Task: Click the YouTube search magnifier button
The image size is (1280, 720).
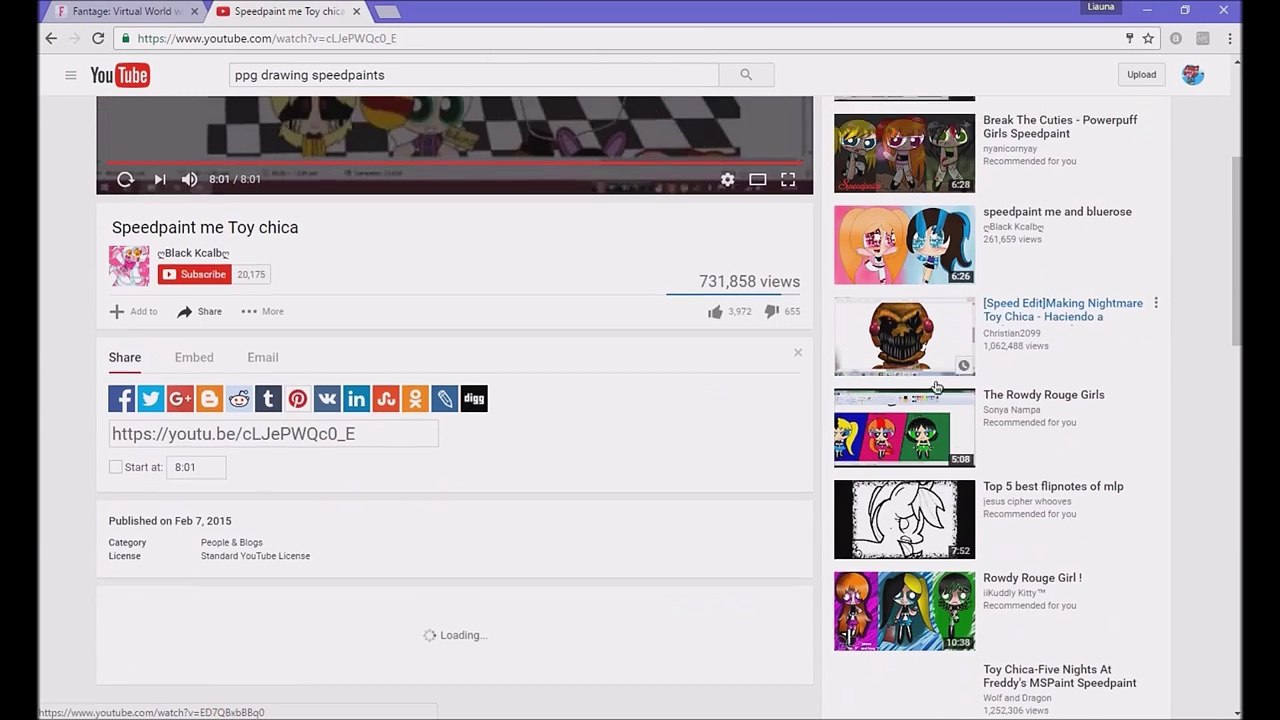Action: tap(746, 75)
